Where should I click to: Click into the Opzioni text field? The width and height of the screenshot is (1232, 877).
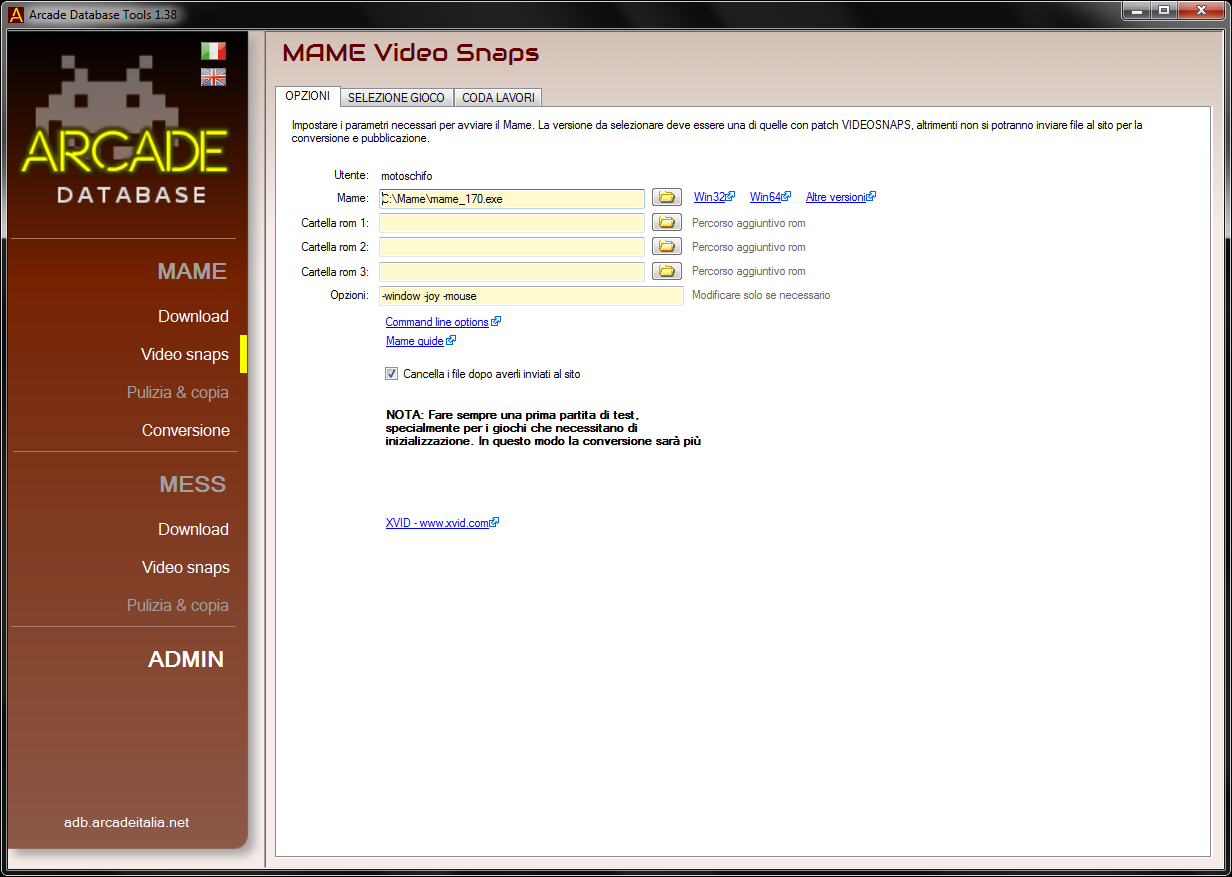point(530,296)
